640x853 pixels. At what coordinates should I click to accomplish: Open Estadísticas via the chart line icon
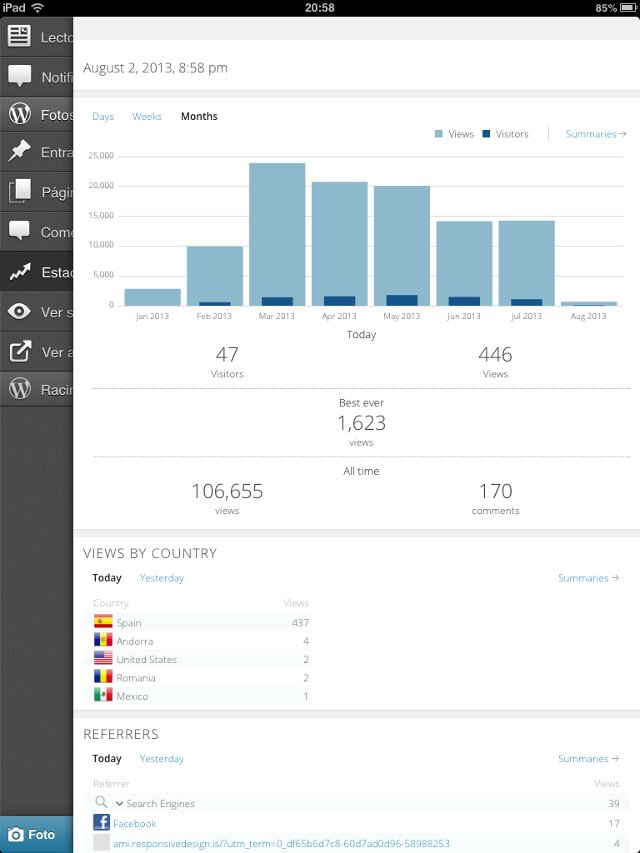20,271
